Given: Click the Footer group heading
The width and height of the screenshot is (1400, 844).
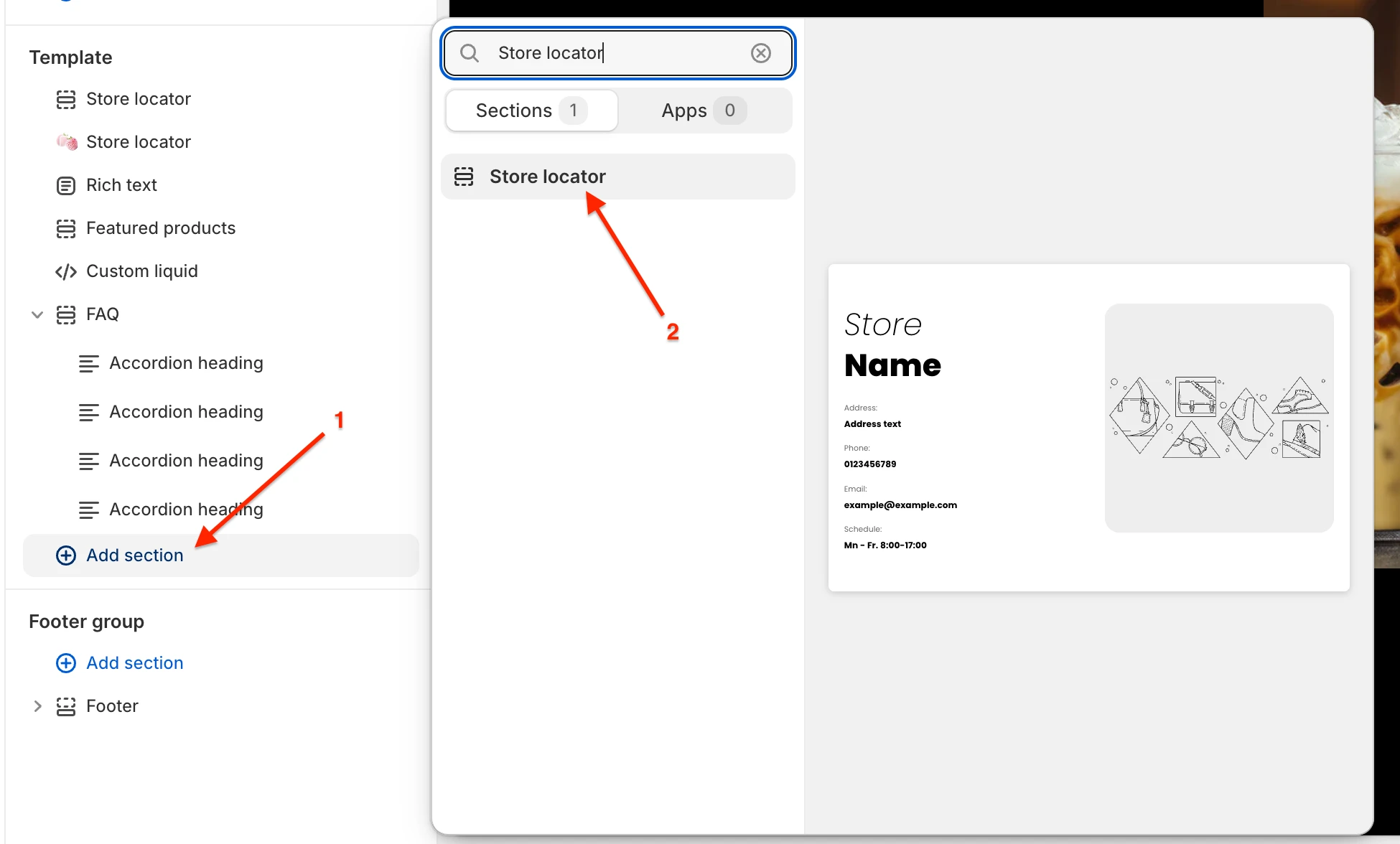Looking at the screenshot, I should coord(86,622).
